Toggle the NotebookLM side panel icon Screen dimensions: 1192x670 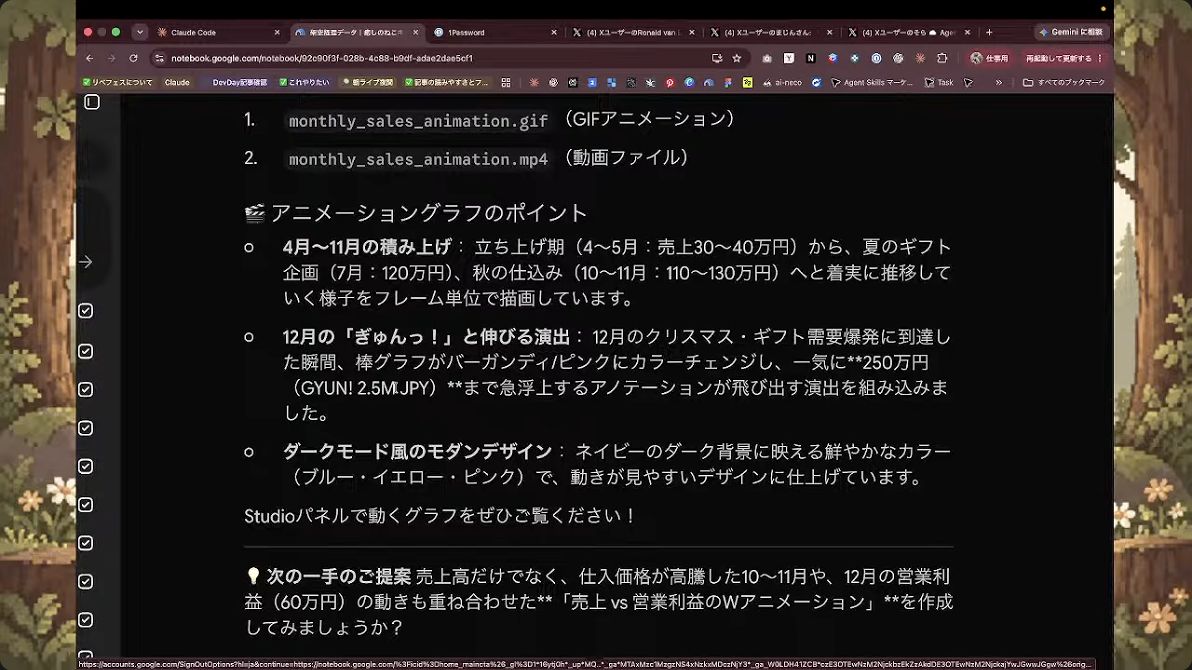tap(91, 102)
